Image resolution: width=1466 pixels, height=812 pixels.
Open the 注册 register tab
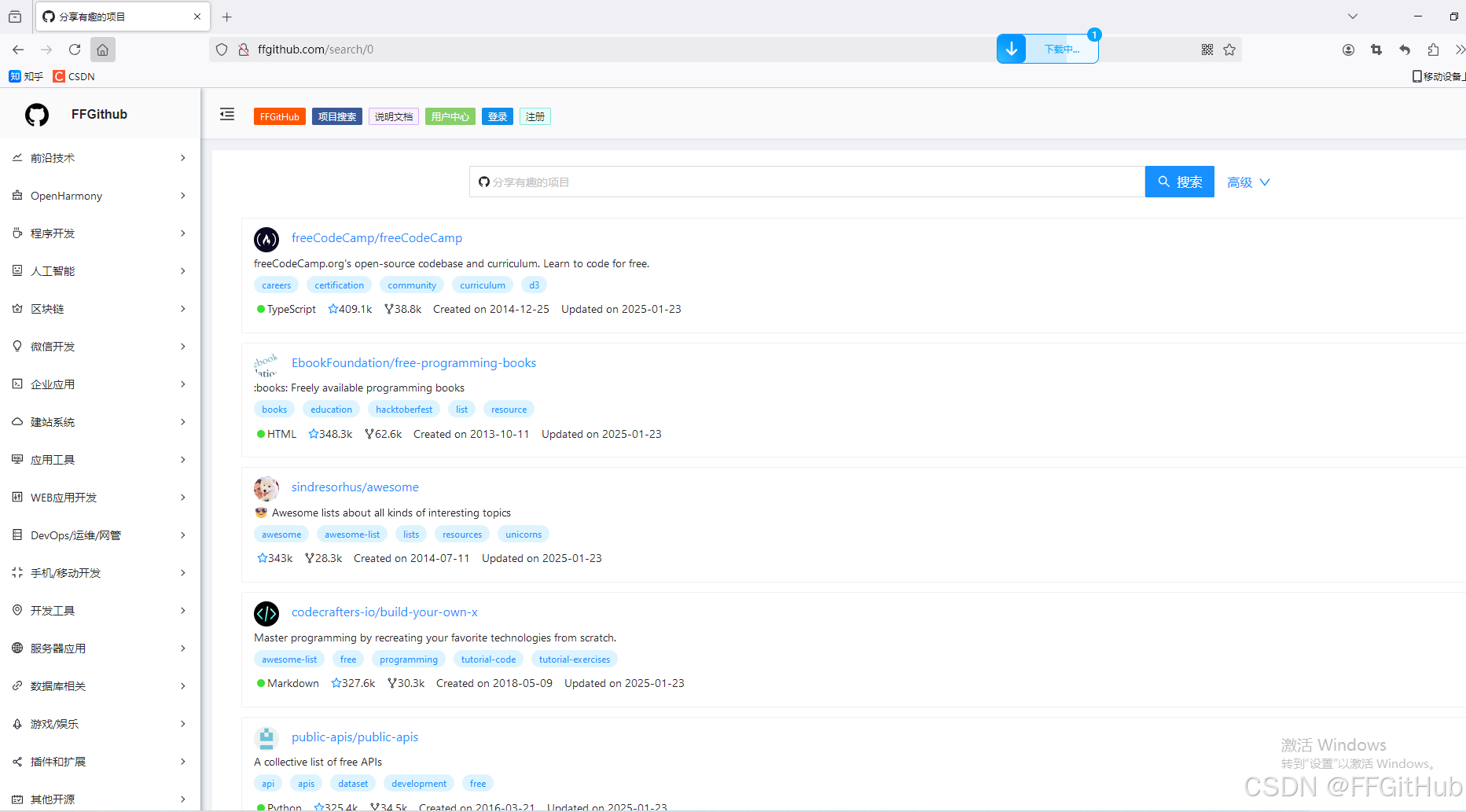click(535, 116)
